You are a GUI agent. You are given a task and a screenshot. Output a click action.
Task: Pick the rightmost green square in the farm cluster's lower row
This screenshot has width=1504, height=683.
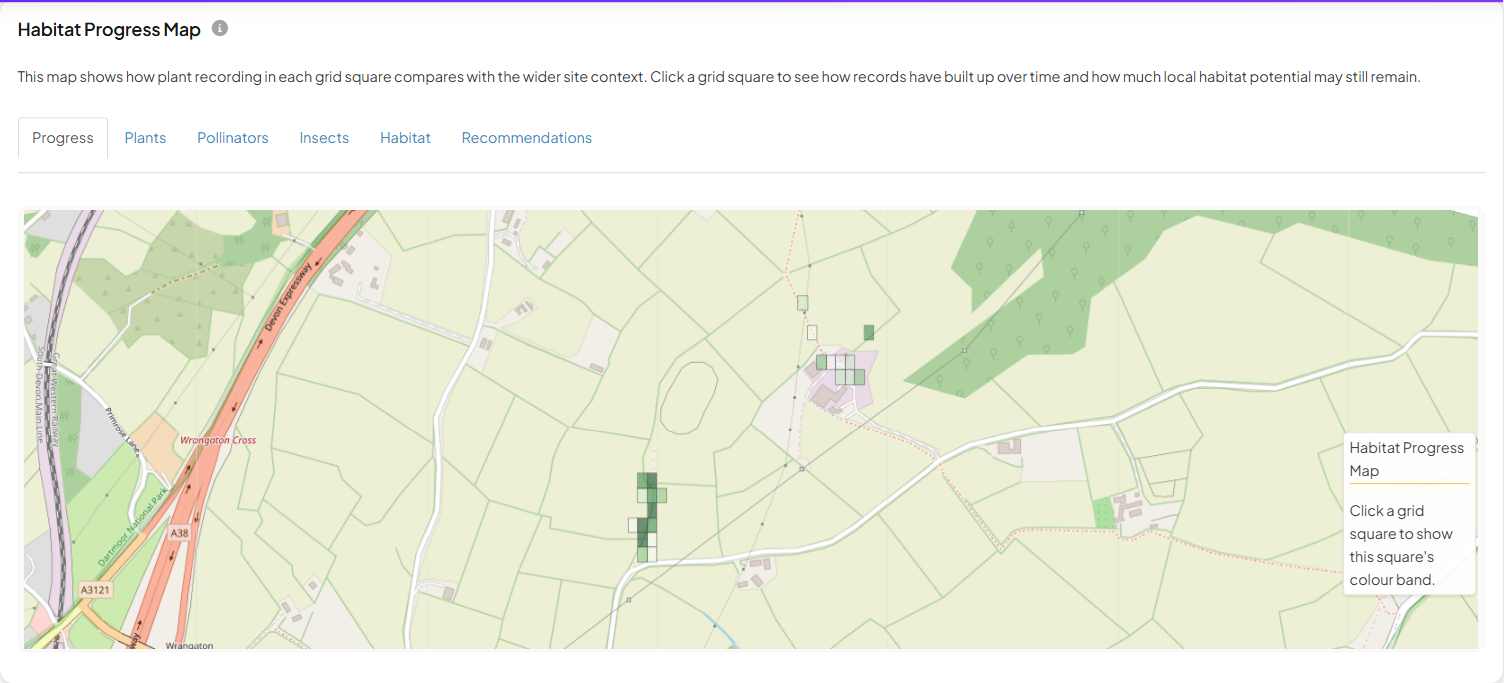859,377
